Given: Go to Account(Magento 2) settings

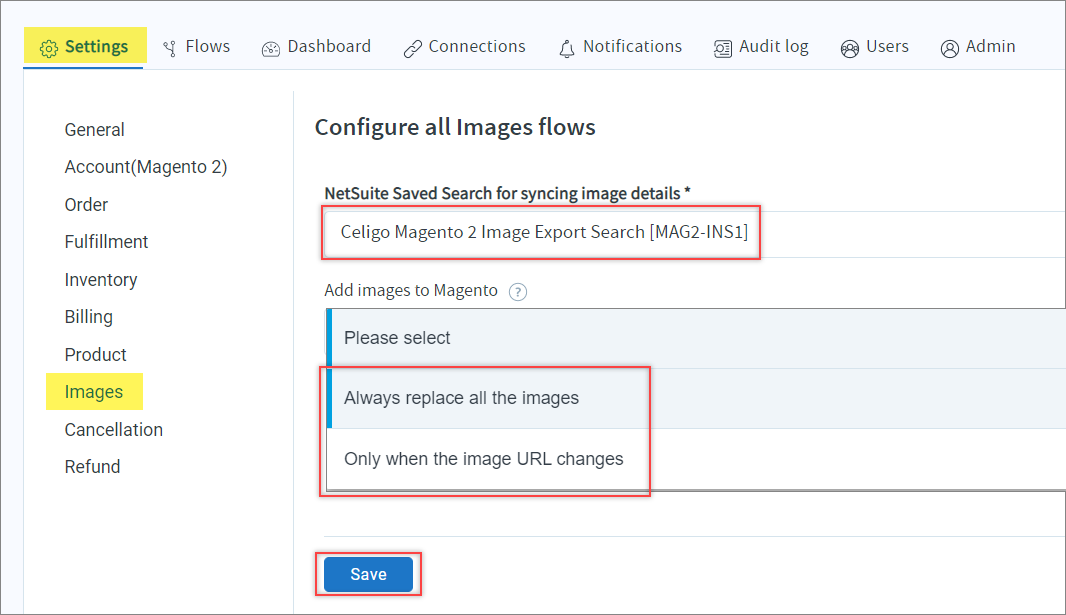Looking at the screenshot, I should [146, 167].
